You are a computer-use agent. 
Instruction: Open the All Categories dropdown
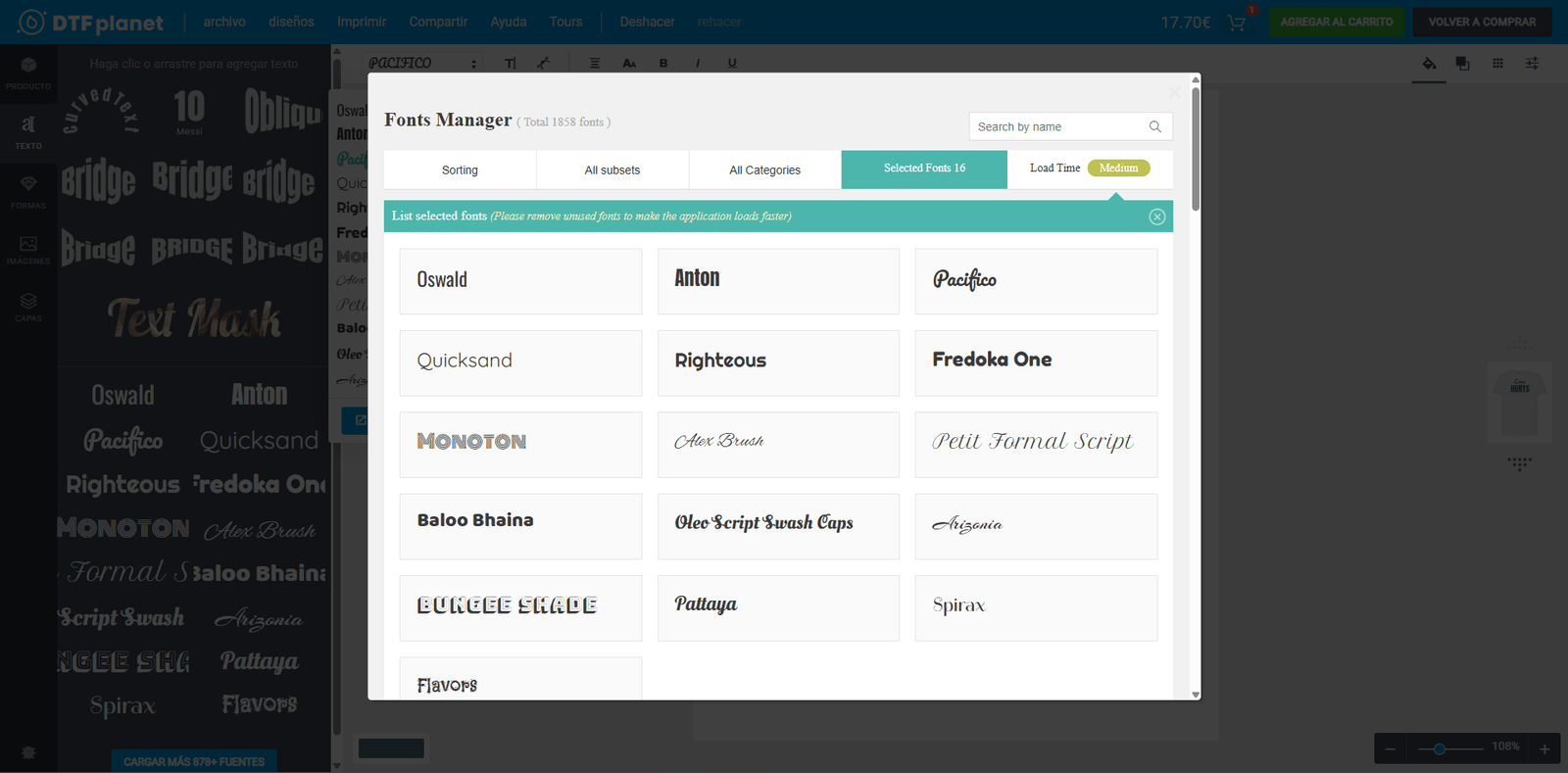coord(764,169)
